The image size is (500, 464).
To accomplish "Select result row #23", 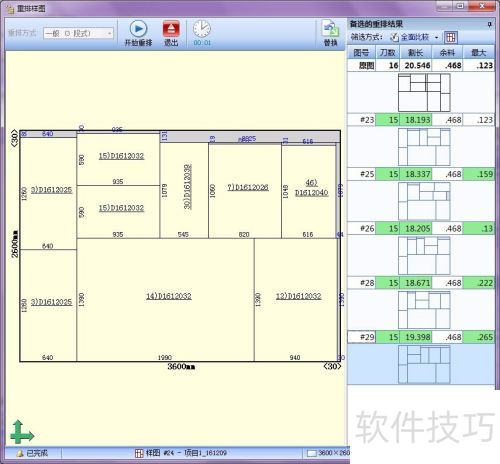I will click(x=421, y=120).
